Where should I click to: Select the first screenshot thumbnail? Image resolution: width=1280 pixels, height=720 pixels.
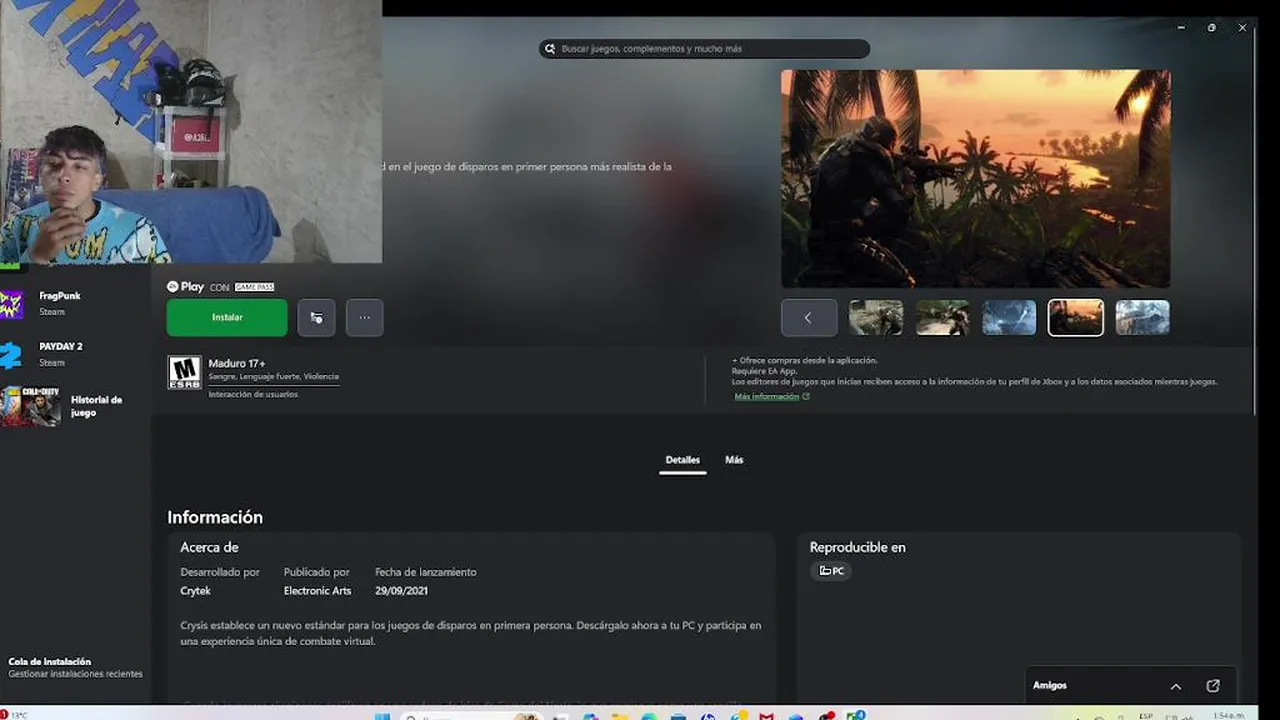click(x=876, y=317)
